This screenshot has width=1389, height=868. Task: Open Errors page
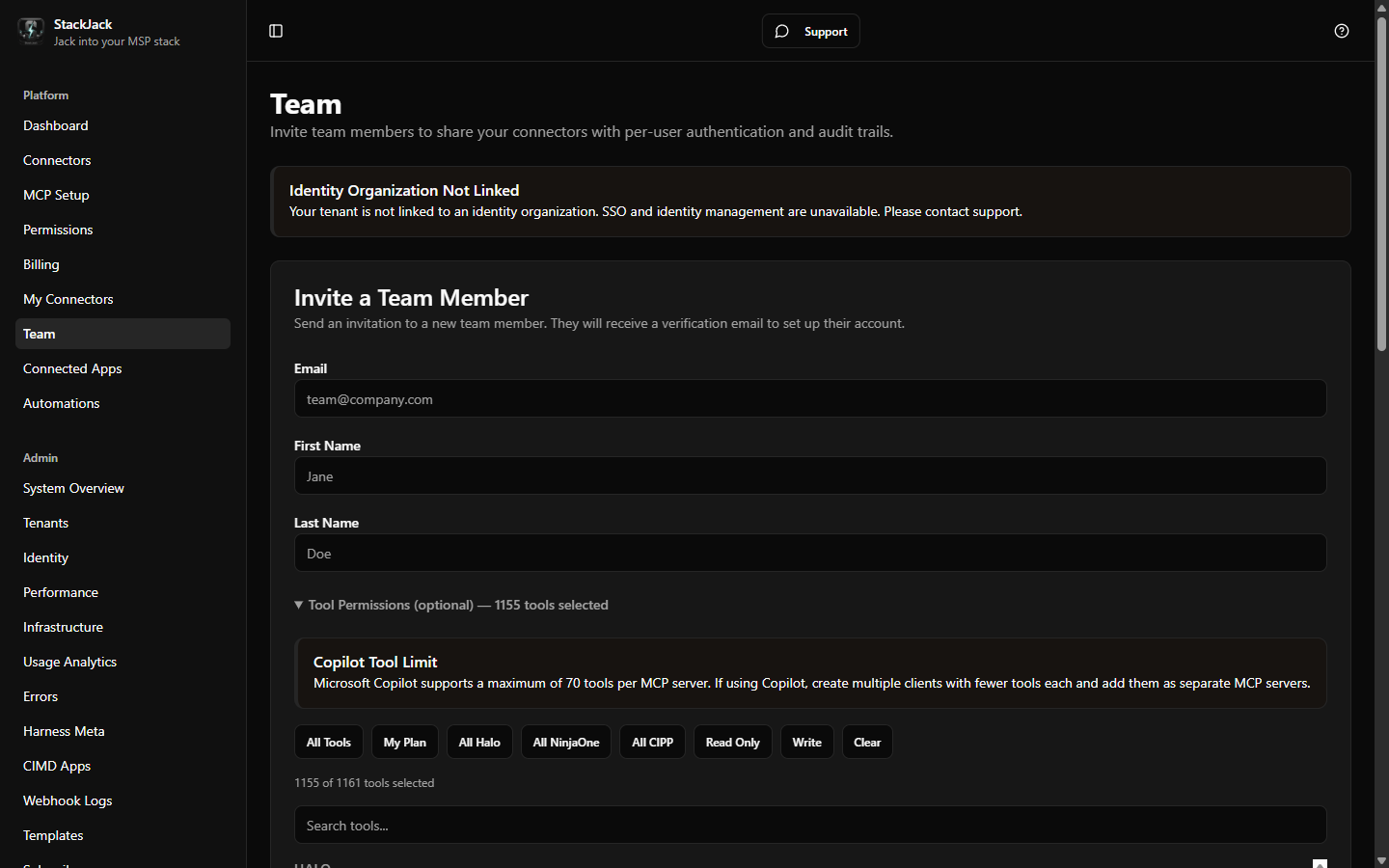pos(123,696)
